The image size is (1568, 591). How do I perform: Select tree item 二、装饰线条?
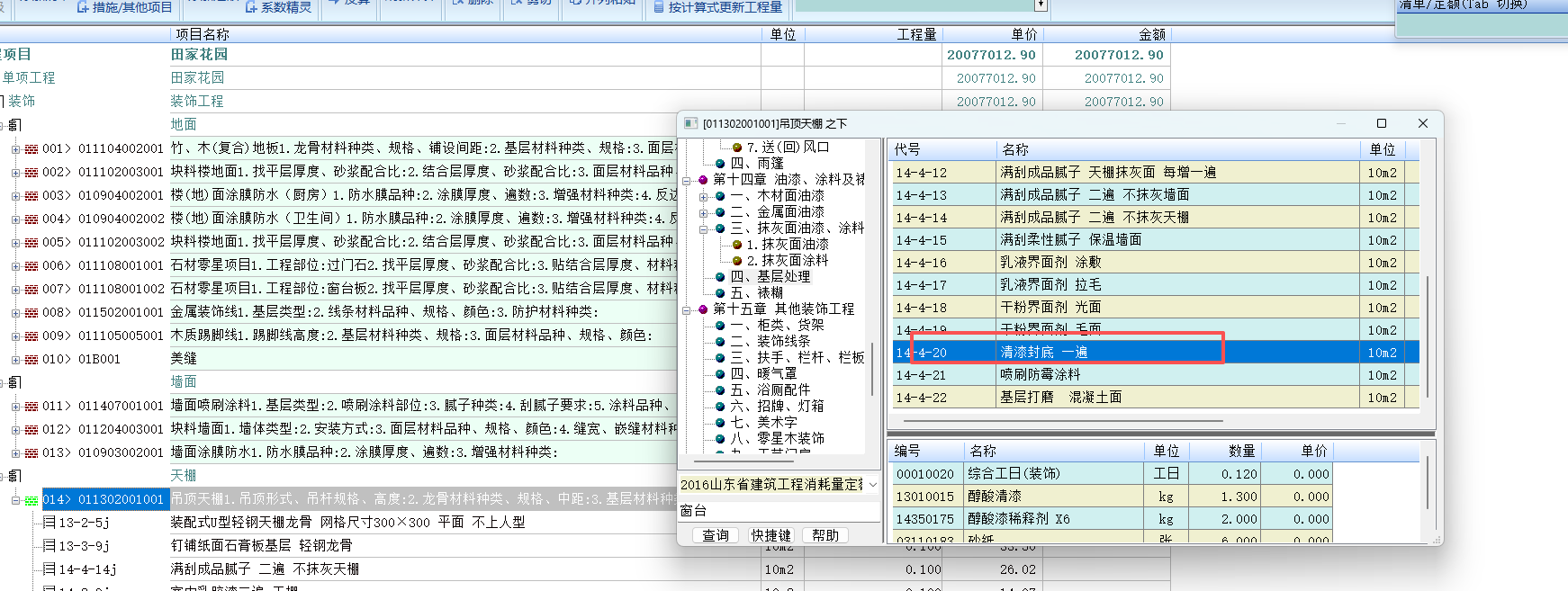(770, 342)
